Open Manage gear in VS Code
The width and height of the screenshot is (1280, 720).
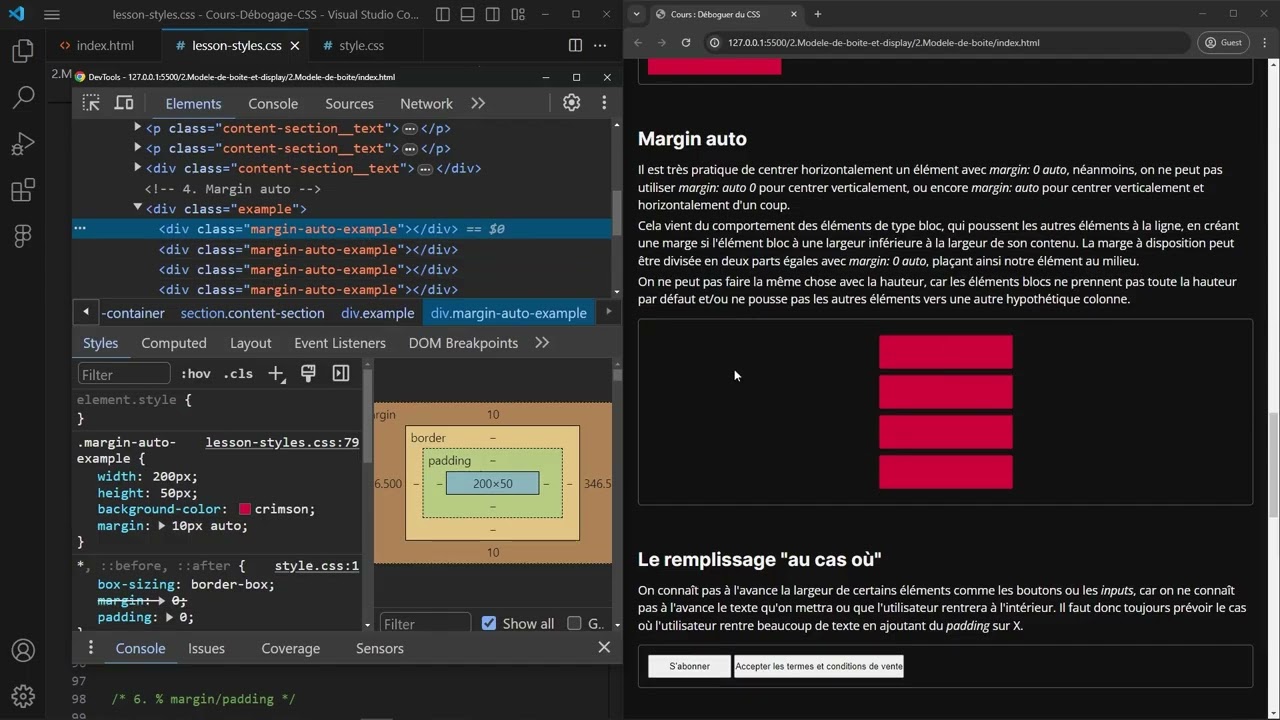(23, 695)
